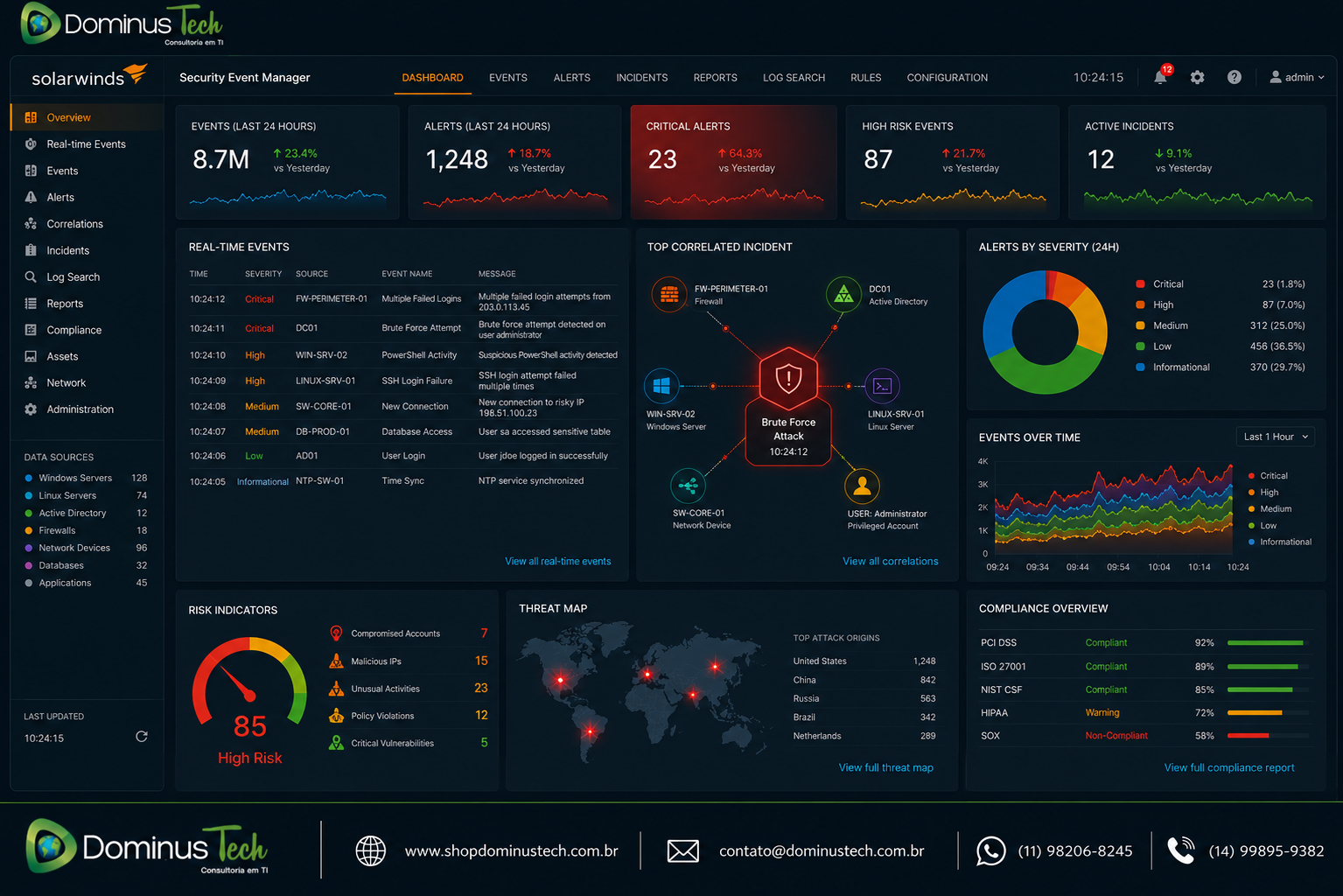Click the Network sidebar icon
Image resolution: width=1343 pixels, height=896 pixels.
click(31, 382)
